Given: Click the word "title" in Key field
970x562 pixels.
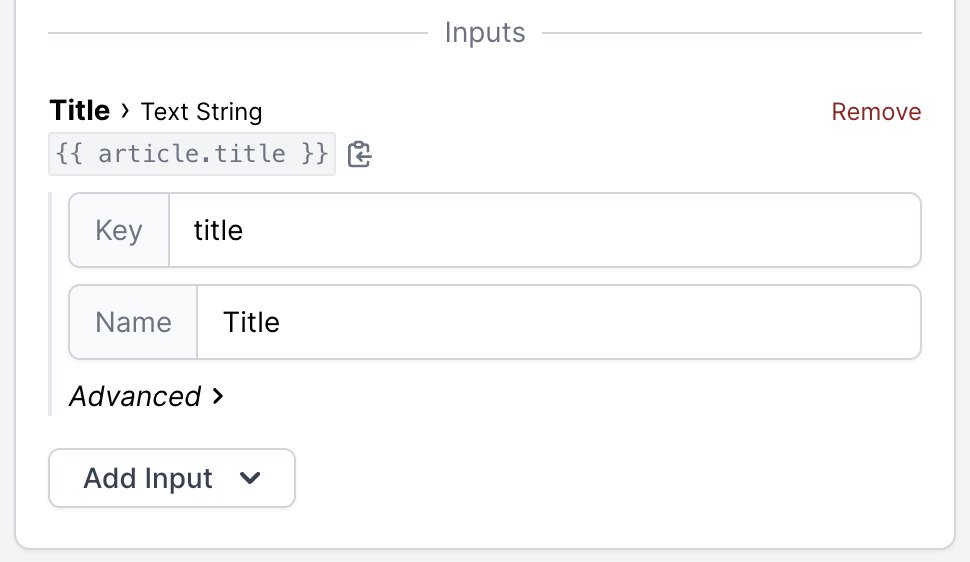Looking at the screenshot, I should pyautogui.click(x=218, y=230).
